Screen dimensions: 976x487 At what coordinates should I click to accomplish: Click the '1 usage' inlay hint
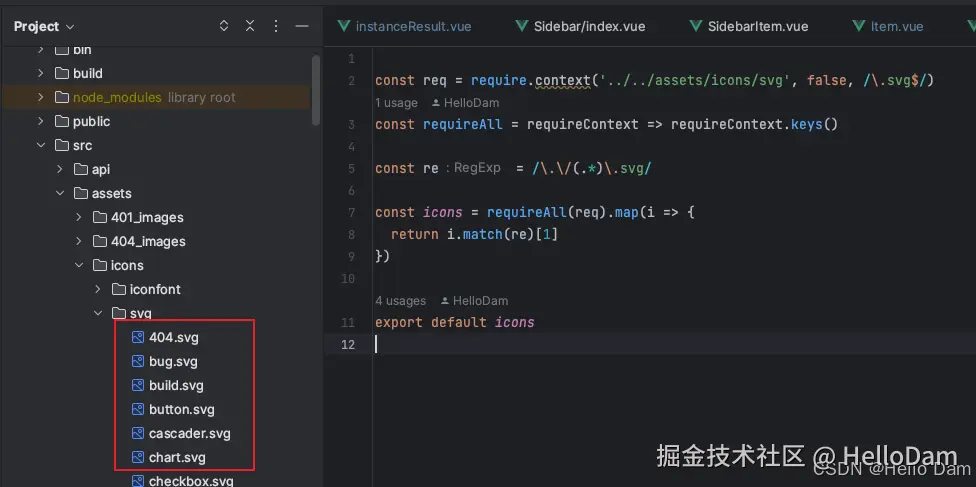click(x=396, y=103)
